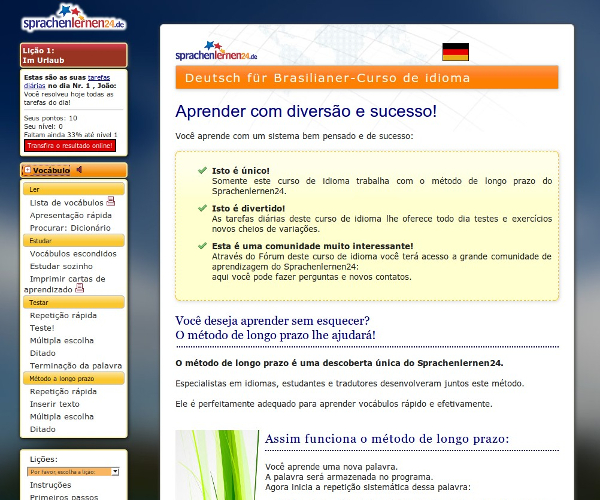The image size is (600, 500).
Task: Click the Vocábulo section title
Action: pos(51,170)
